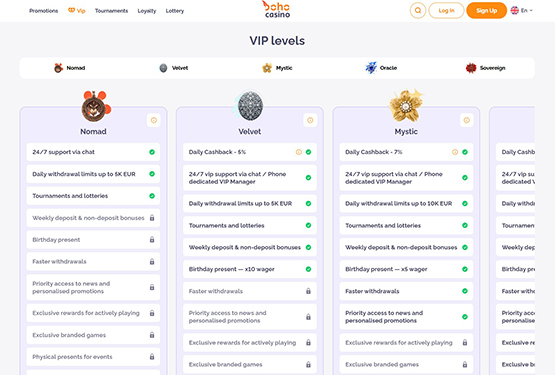The width and height of the screenshot is (555, 375).
Task: Click green check on Mystic Priority access row
Action: point(465,317)
